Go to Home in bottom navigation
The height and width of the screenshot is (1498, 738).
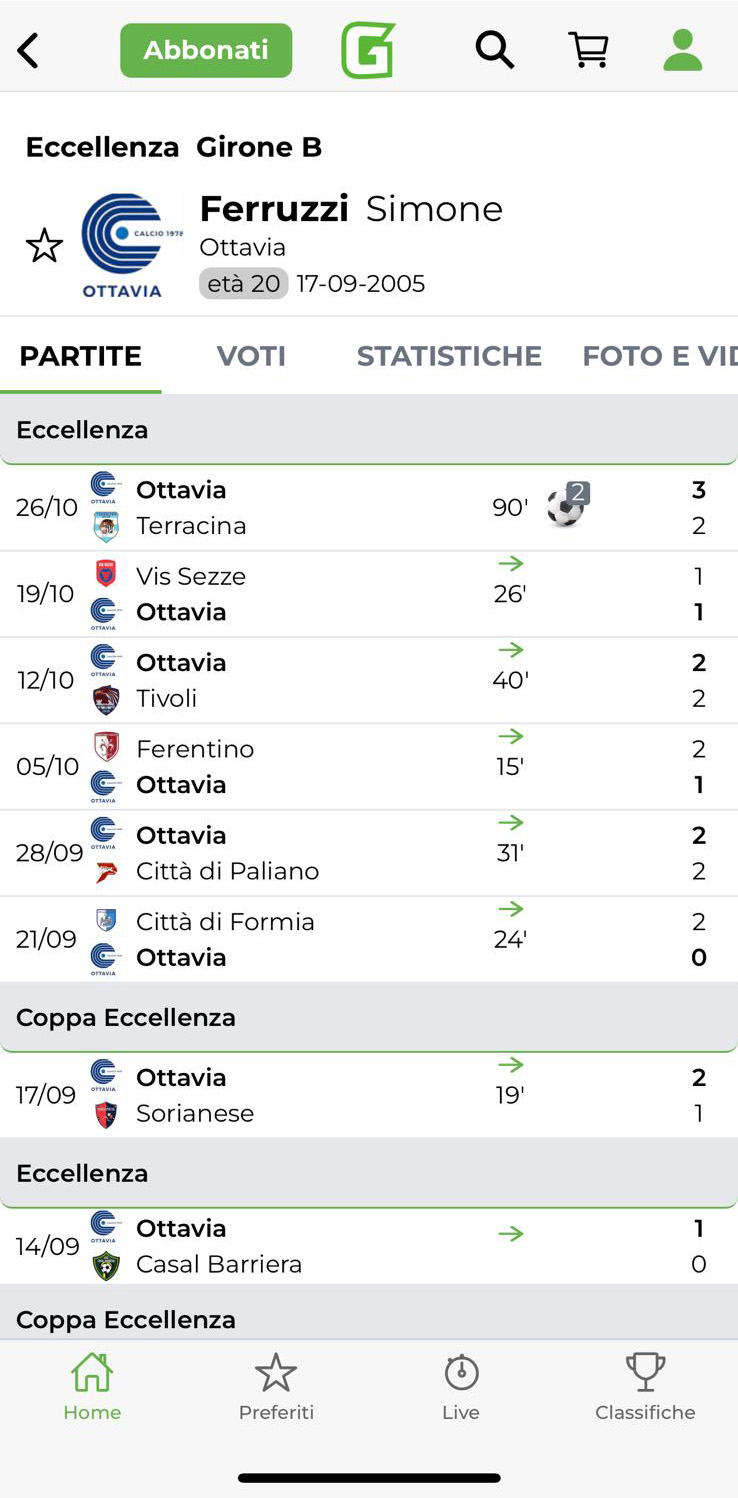(x=92, y=1386)
